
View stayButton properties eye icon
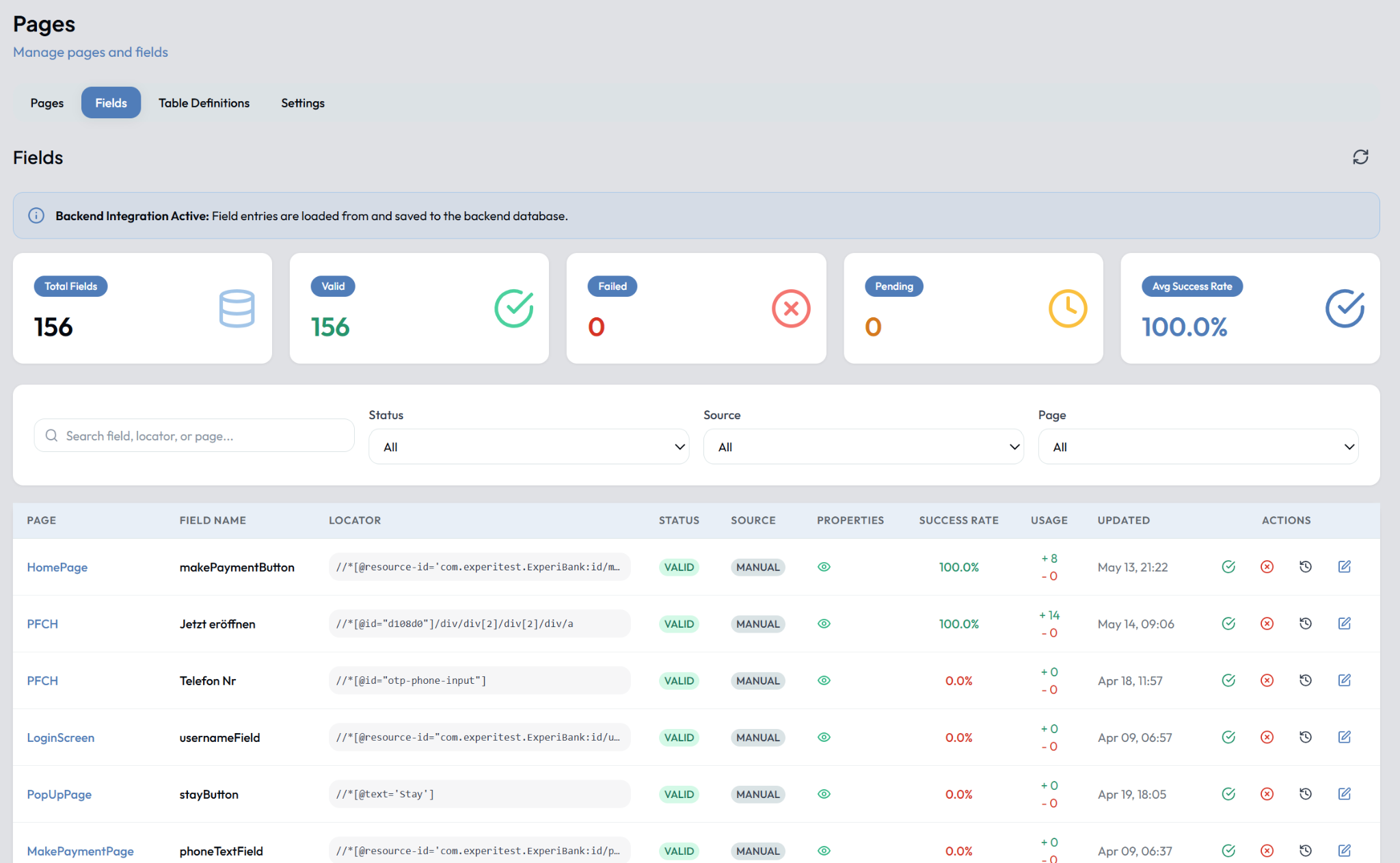coord(824,794)
